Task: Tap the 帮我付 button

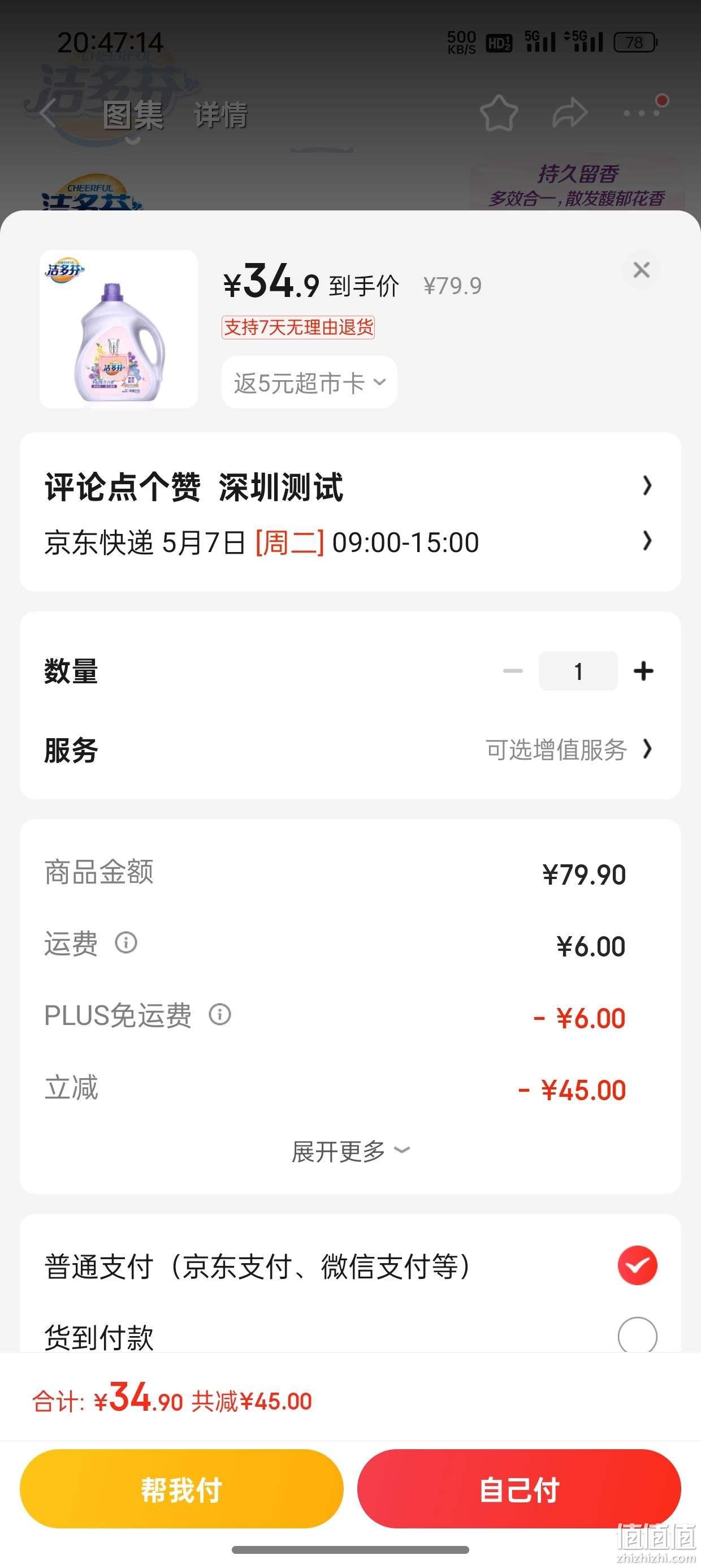Action: click(x=181, y=1489)
